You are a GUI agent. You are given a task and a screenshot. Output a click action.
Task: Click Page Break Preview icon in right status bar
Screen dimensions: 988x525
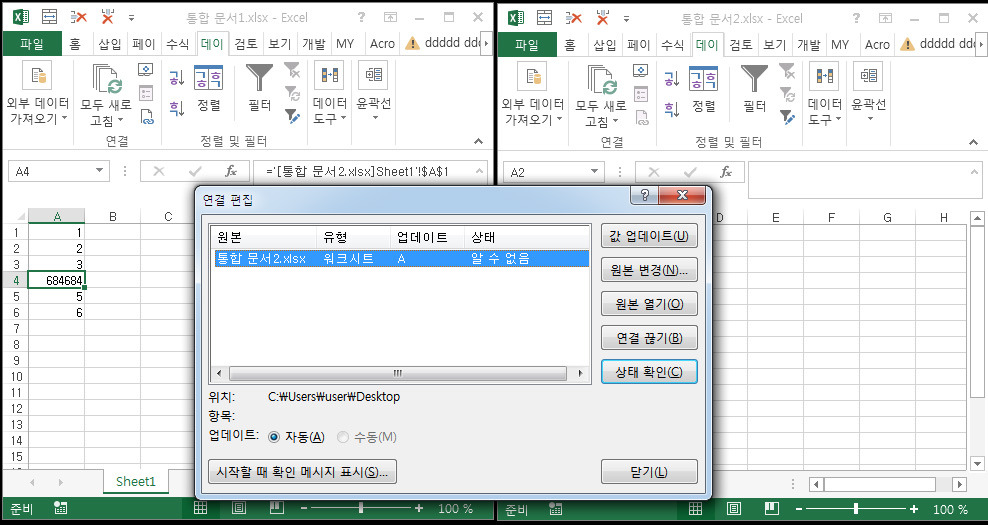click(x=771, y=509)
